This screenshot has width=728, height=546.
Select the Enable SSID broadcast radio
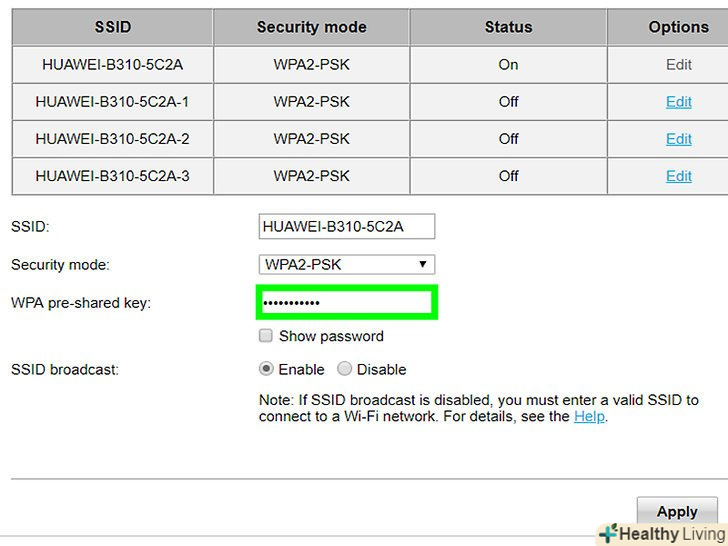[x=266, y=369]
